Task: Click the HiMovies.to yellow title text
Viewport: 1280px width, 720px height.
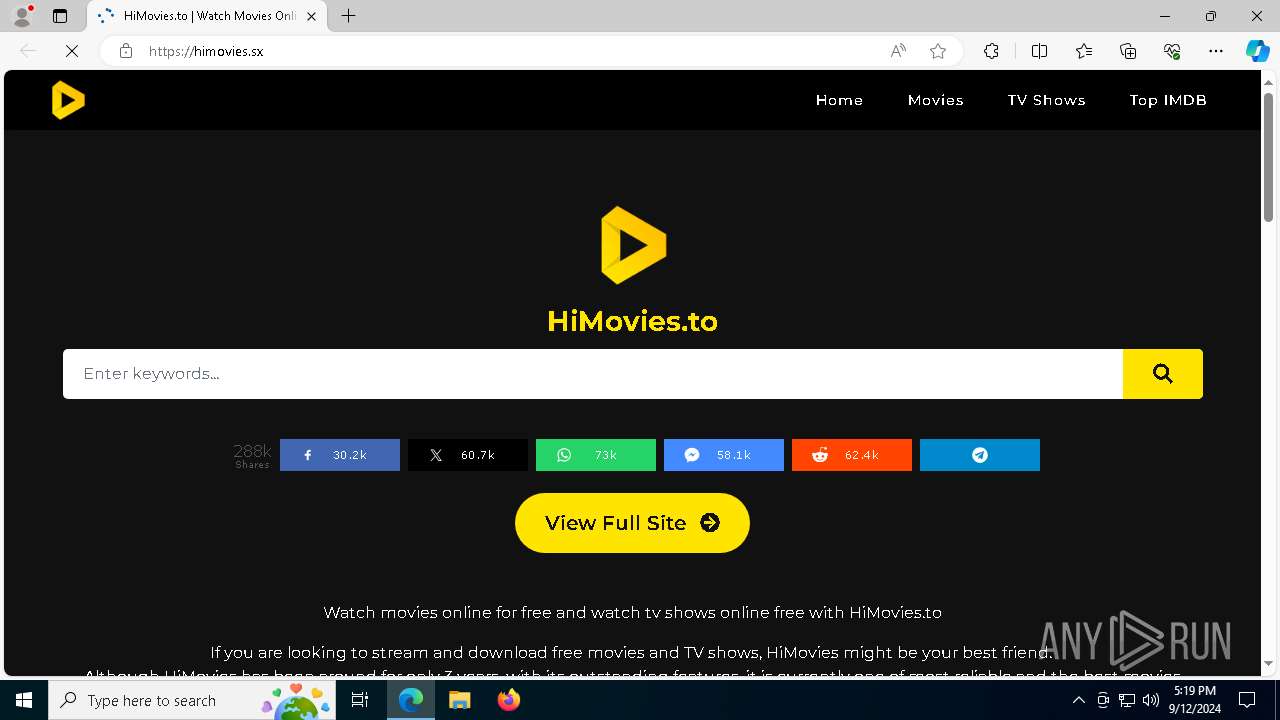Action: coord(632,321)
